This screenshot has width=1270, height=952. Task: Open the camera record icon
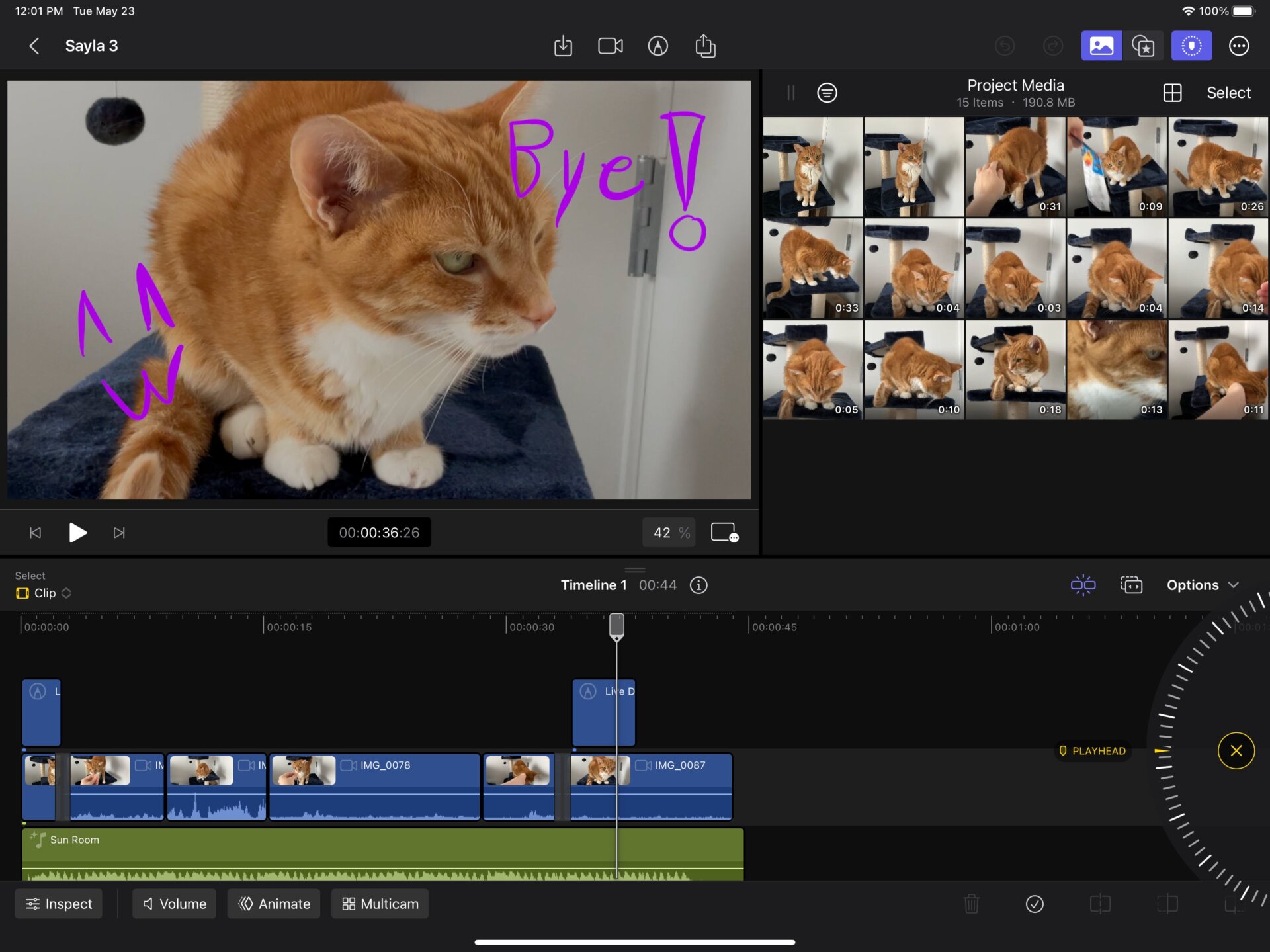click(x=610, y=46)
